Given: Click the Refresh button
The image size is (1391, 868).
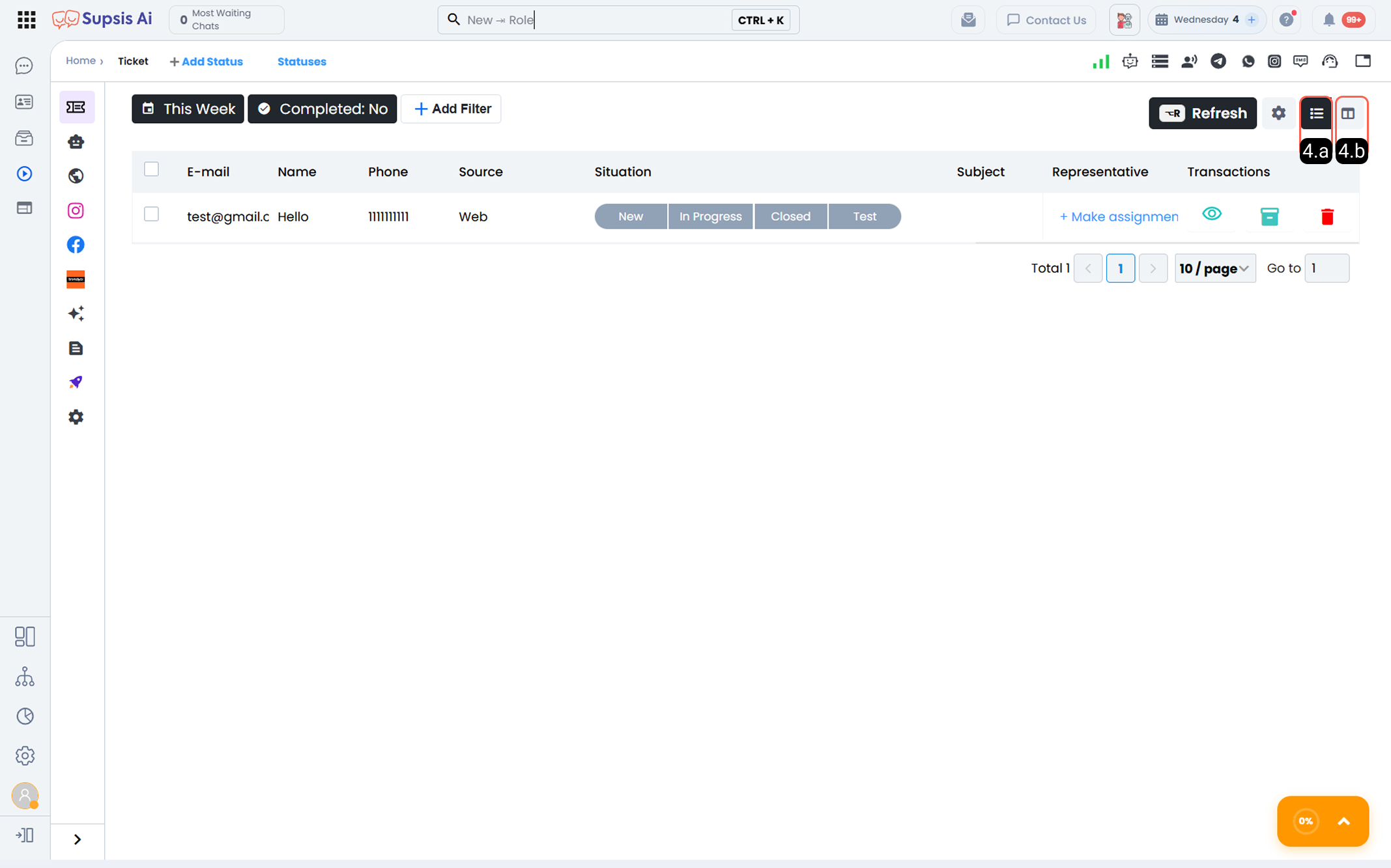Looking at the screenshot, I should pyautogui.click(x=1203, y=113).
